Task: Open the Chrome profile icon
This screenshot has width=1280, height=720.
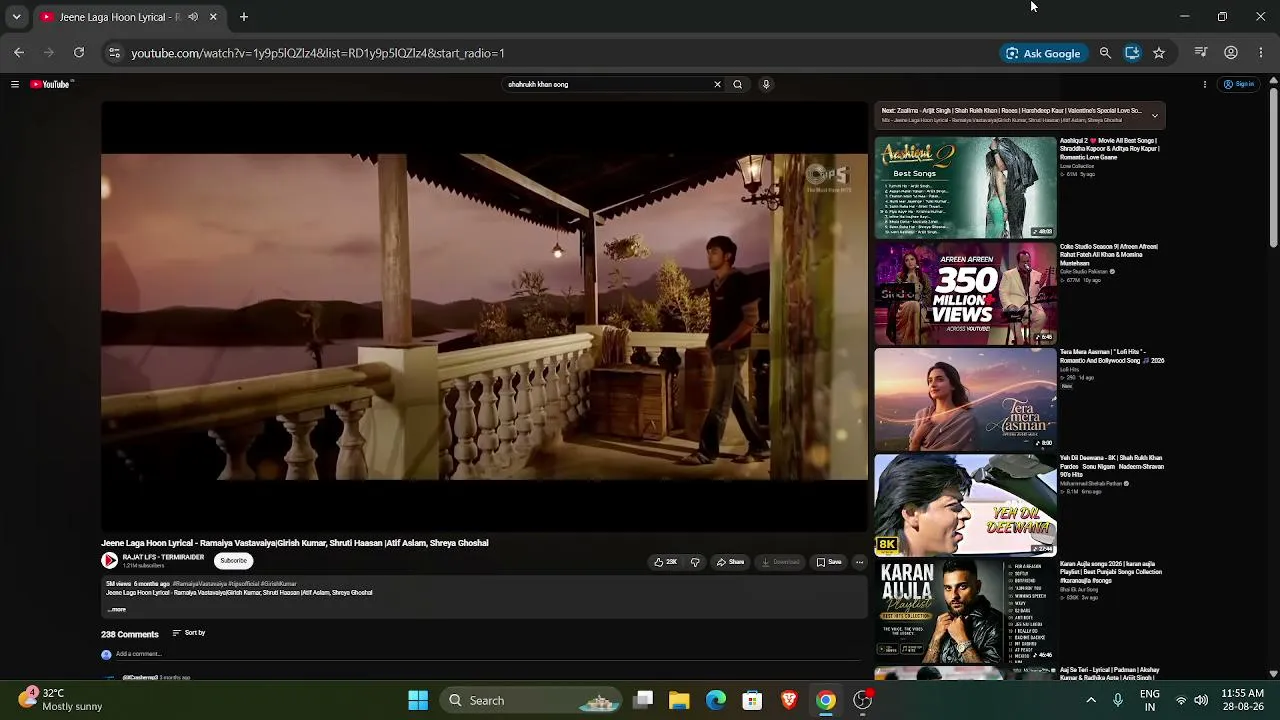Action: [1231, 53]
